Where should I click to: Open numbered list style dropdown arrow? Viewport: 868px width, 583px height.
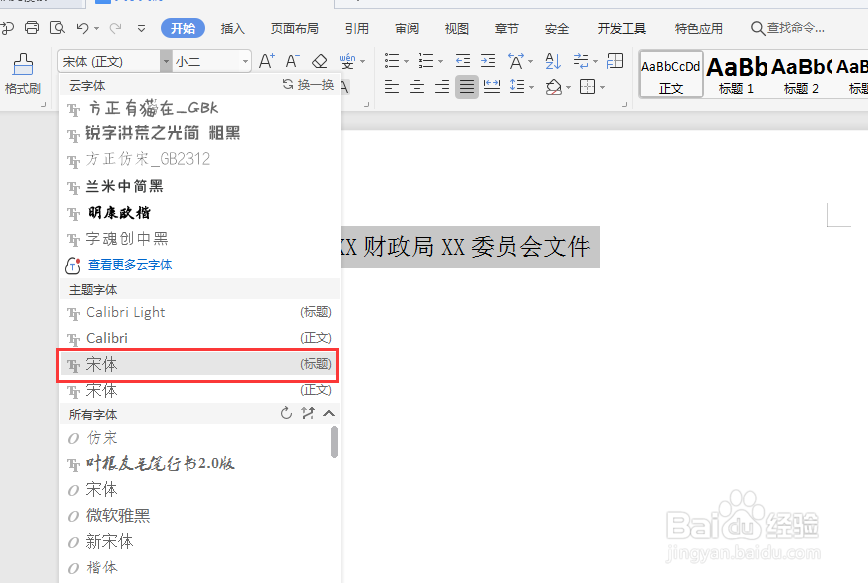coord(440,61)
